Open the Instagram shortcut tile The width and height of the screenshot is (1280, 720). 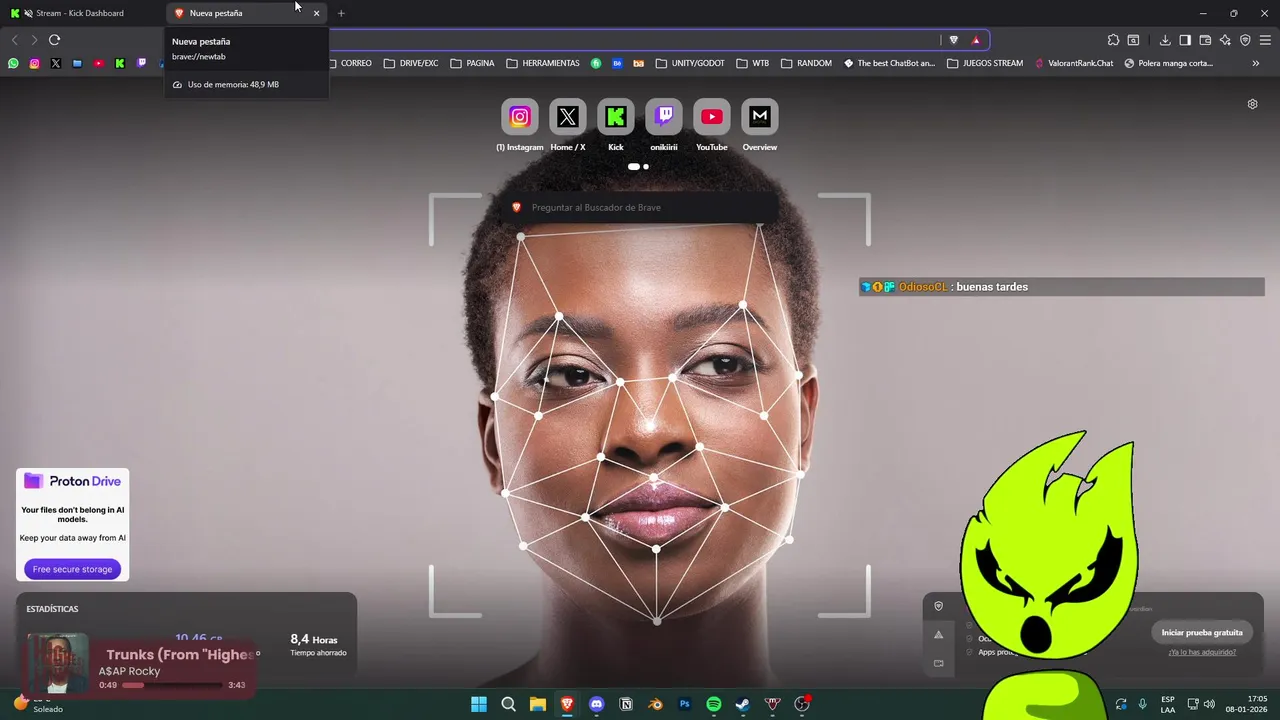[520, 117]
